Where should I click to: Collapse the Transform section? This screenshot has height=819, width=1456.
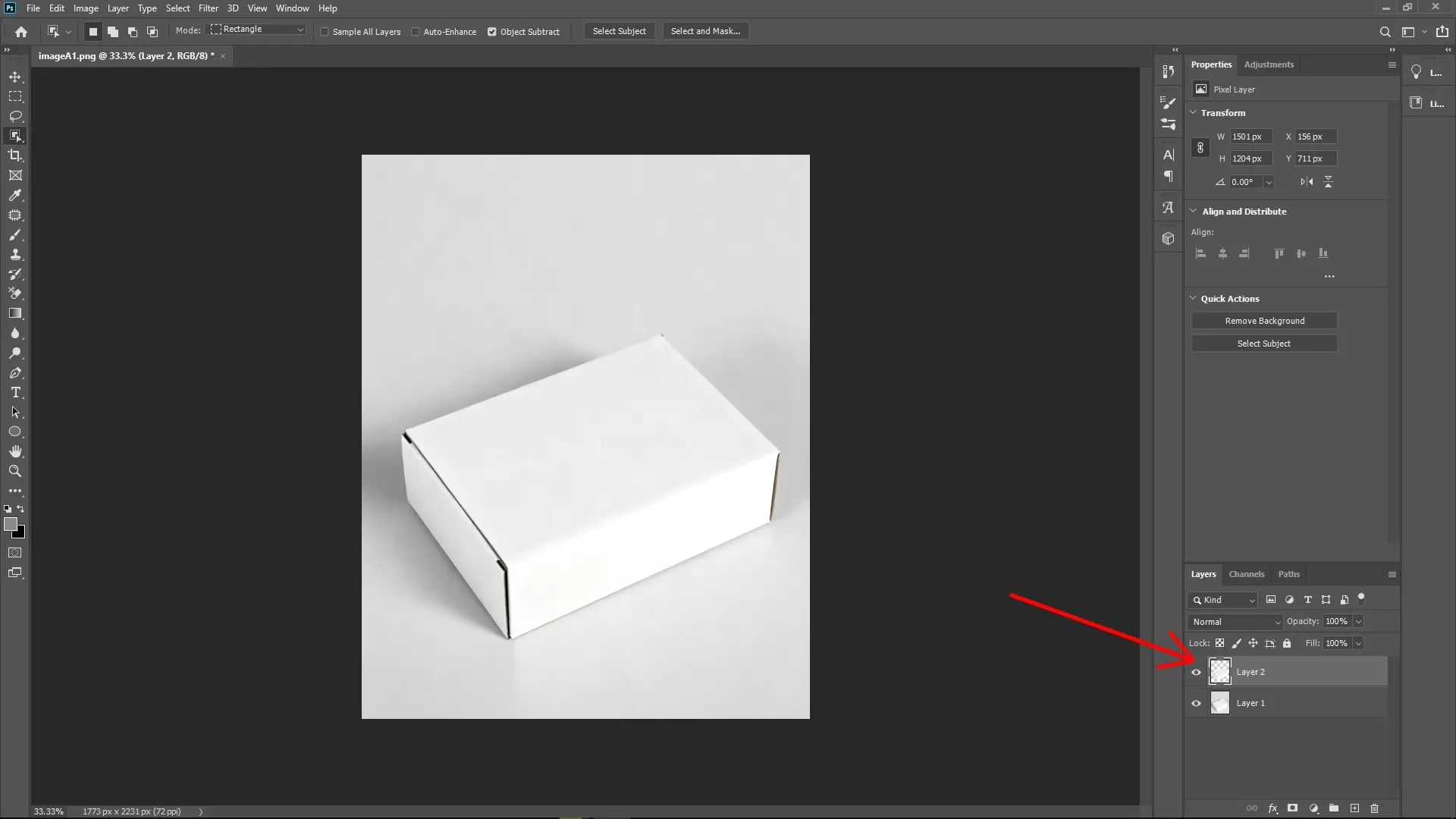point(1193,112)
